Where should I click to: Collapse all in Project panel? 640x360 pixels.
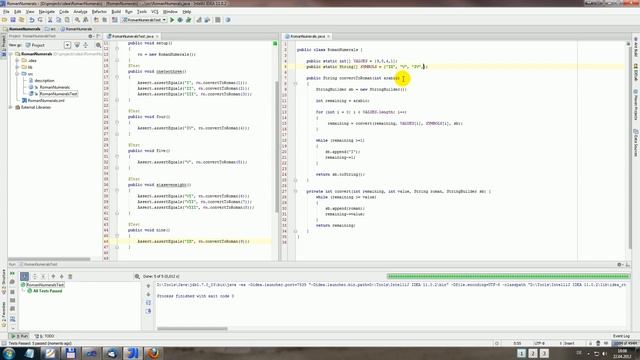click(86, 45)
